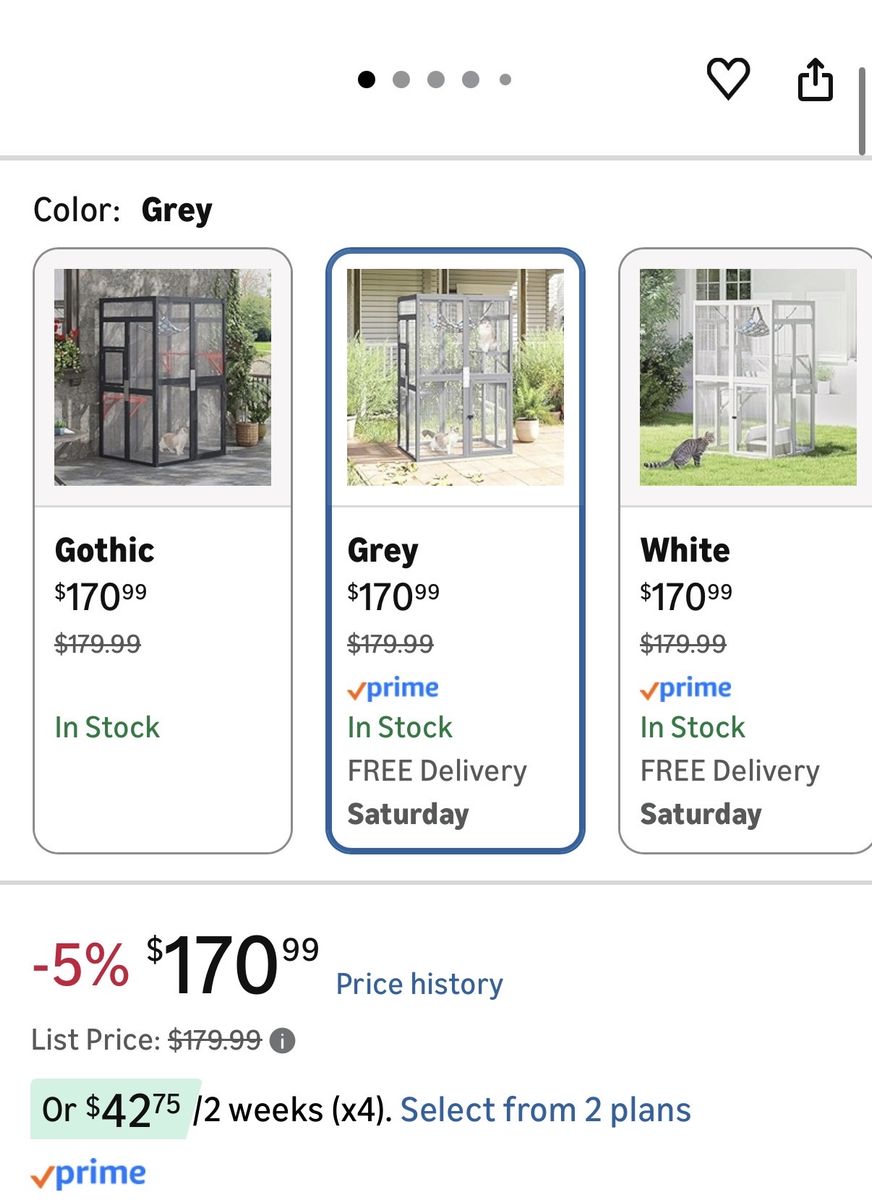This screenshot has height=1200, width=872.
Task: Click the prime logo below installment plans
Action: (x=88, y=1173)
